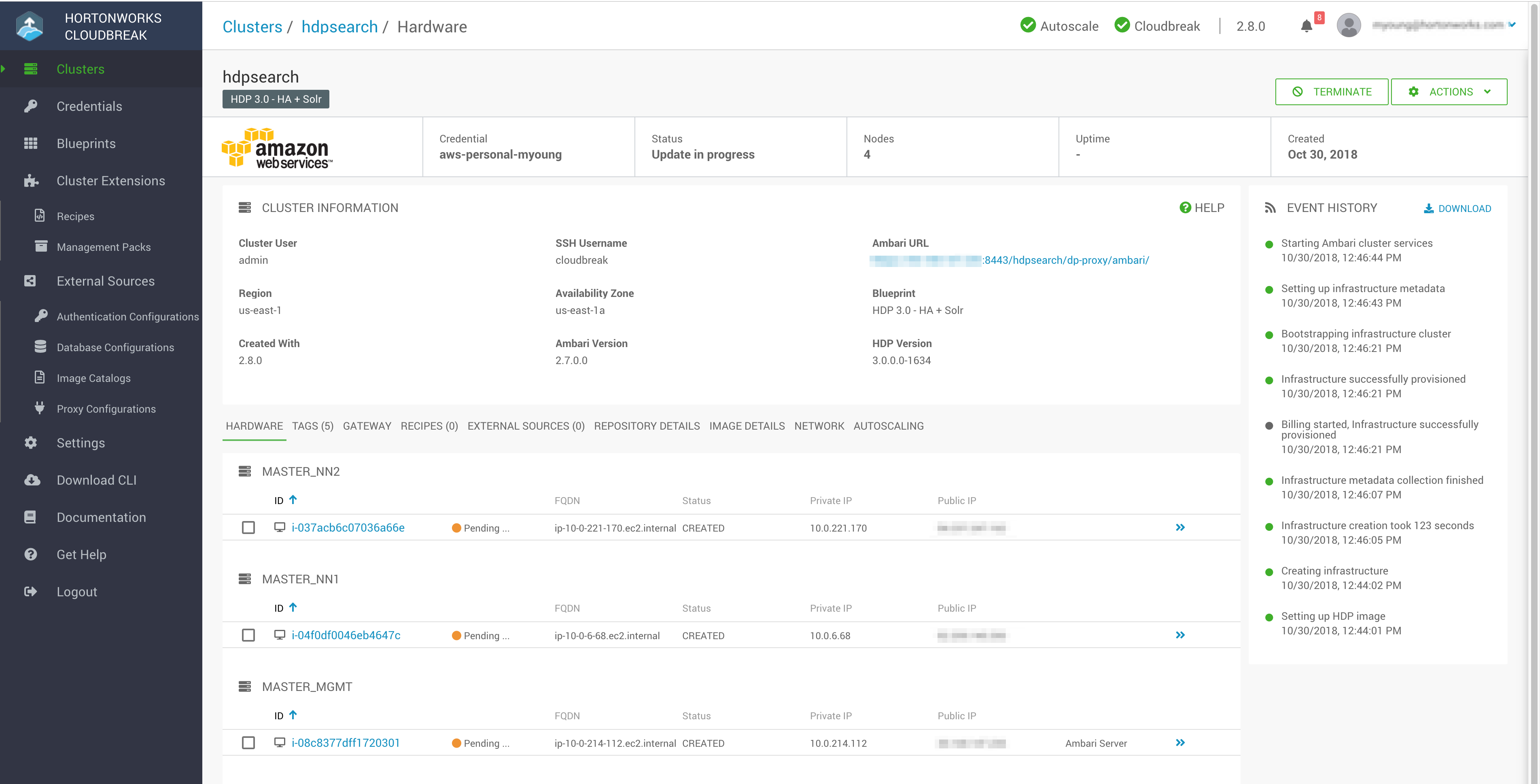Screen dimensions: 1540x784
Task: Click the notification bell icon
Action: click(1306, 26)
